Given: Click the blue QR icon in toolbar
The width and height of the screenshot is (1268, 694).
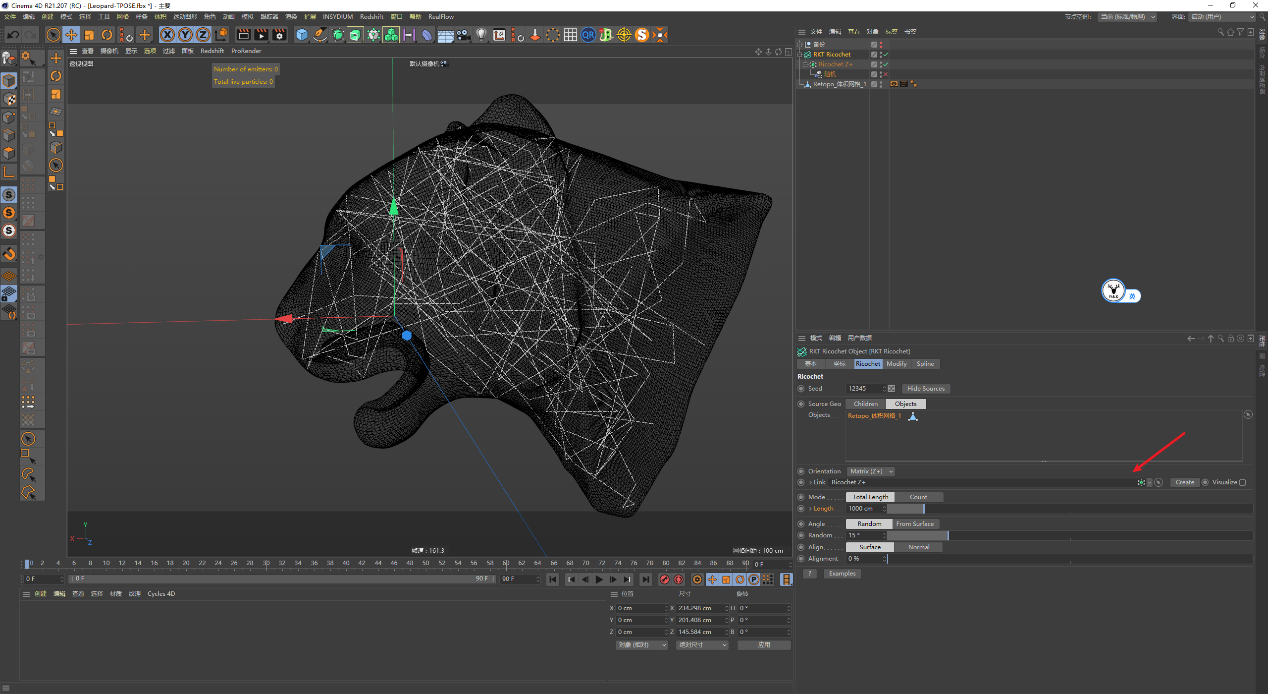Looking at the screenshot, I should point(588,35).
